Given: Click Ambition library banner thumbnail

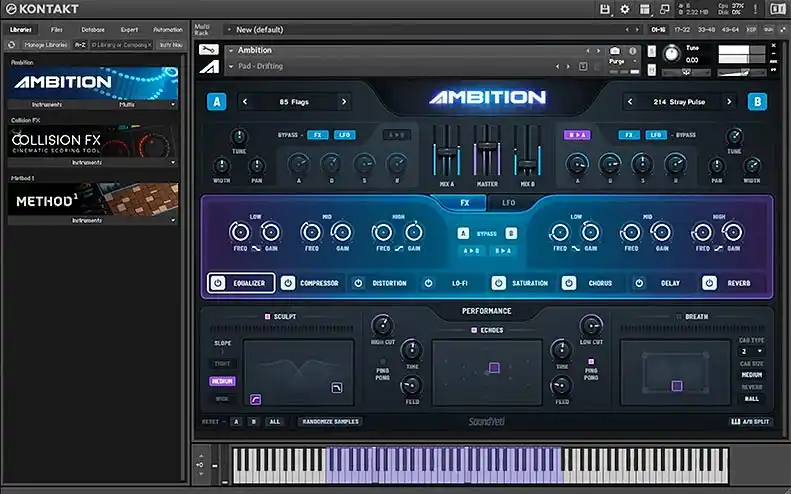Looking at the screenshot, I should [93, 83].
